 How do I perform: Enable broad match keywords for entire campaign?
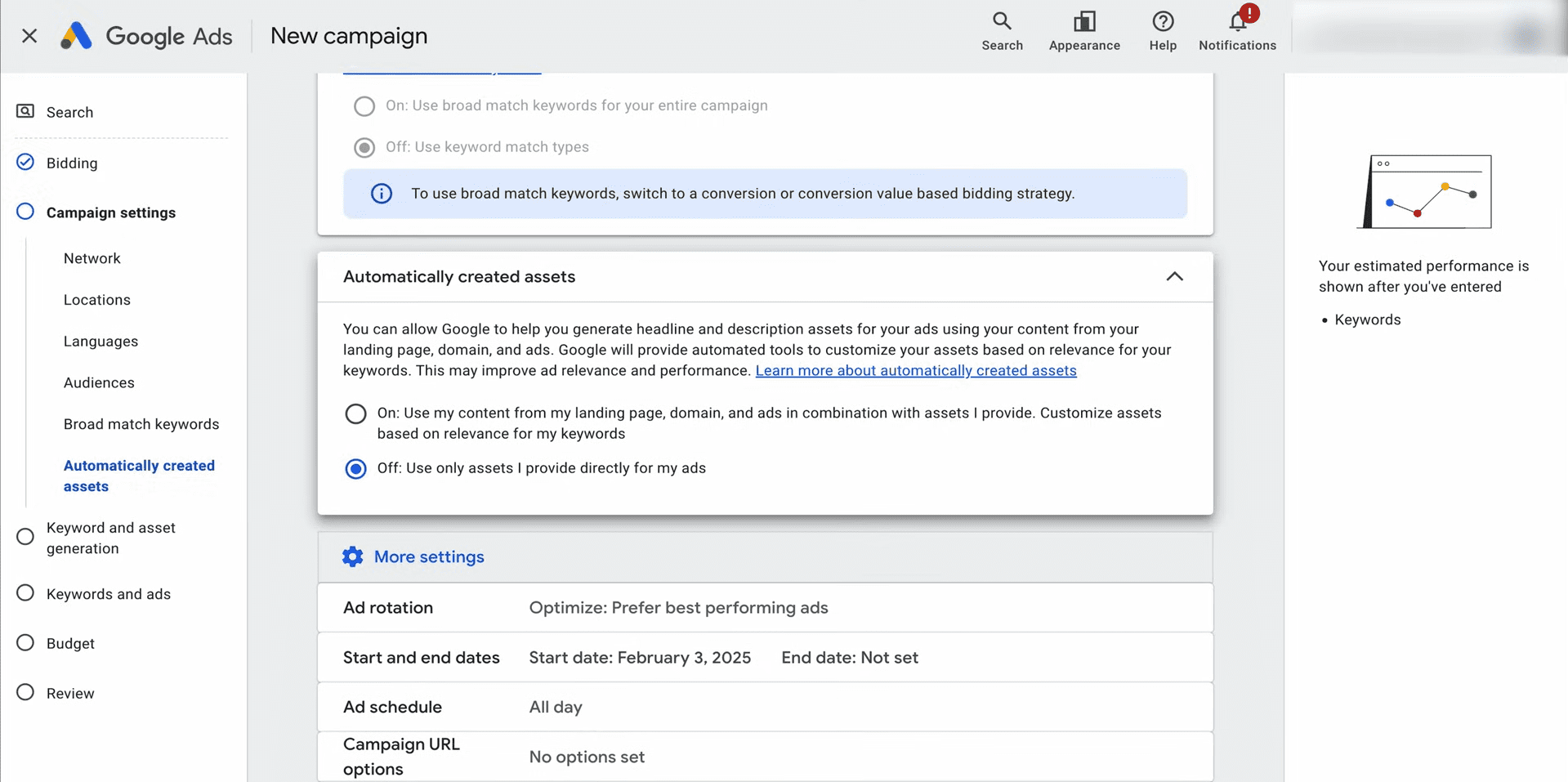pos(364,105)
